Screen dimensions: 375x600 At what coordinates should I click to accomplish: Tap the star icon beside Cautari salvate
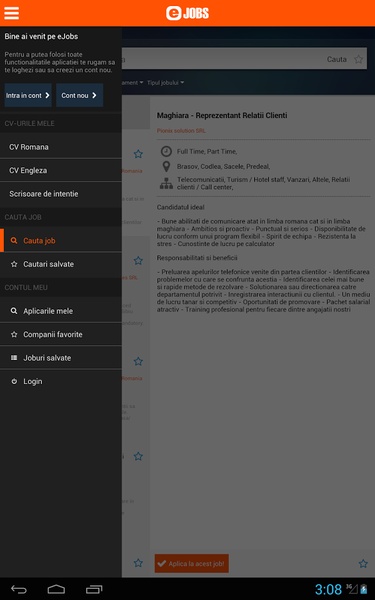(x=14, y=264)
